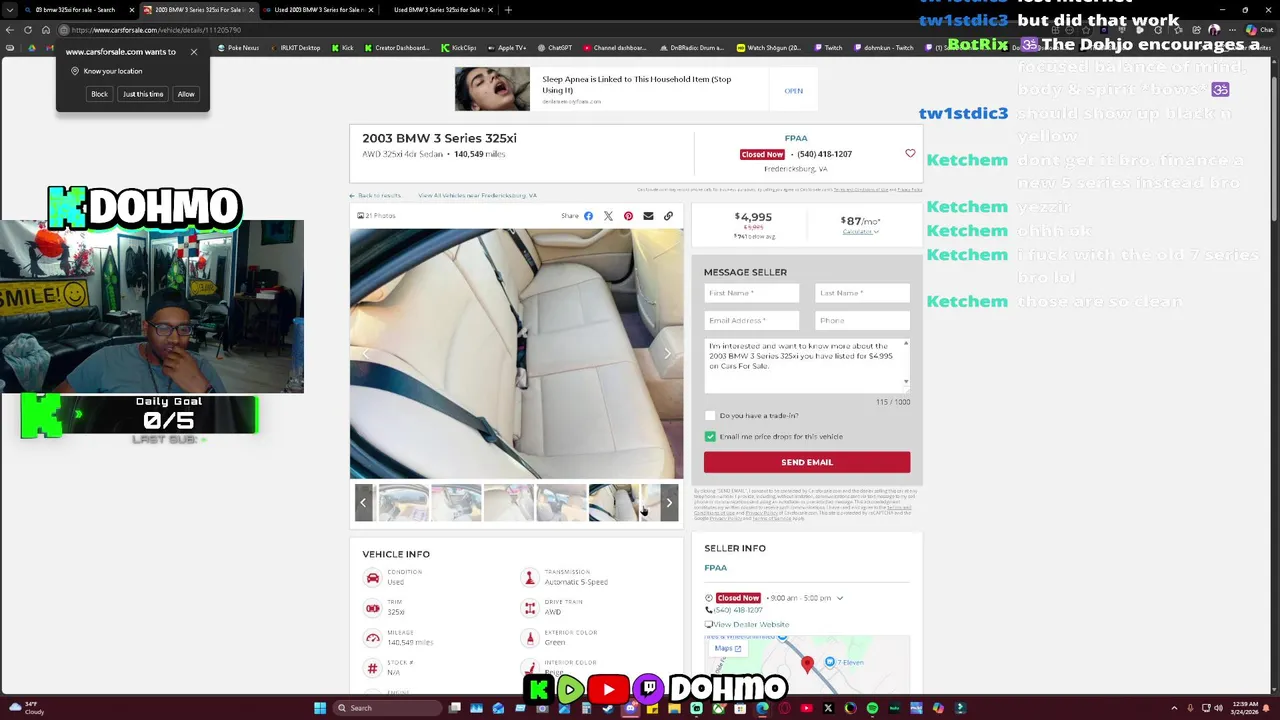Open ChatGPT bookmark
The height and width of the screenshot is (720, 1280).
(x=555, y=47)
